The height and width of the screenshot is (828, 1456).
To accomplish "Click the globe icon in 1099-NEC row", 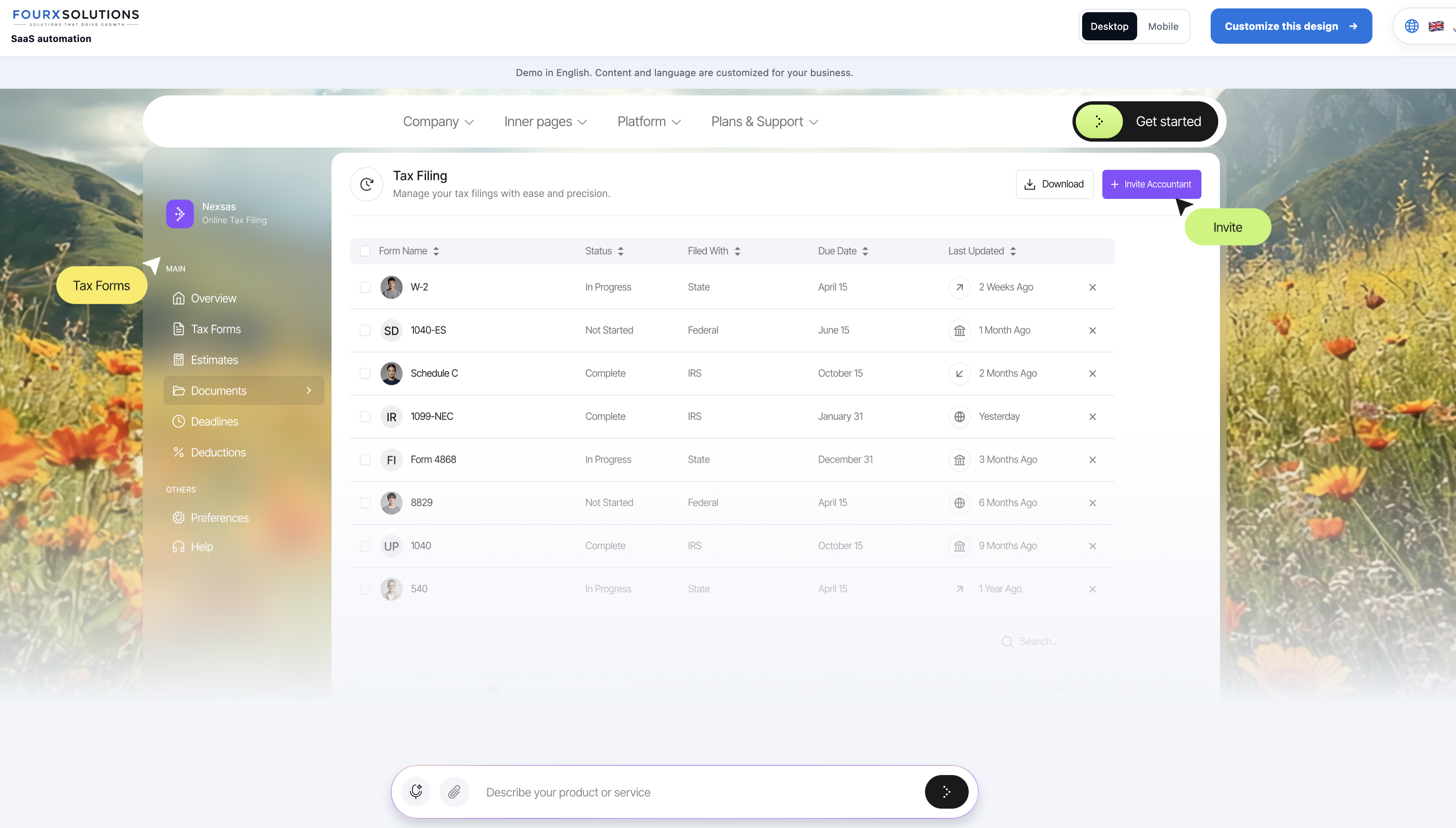I will point(959,417).
